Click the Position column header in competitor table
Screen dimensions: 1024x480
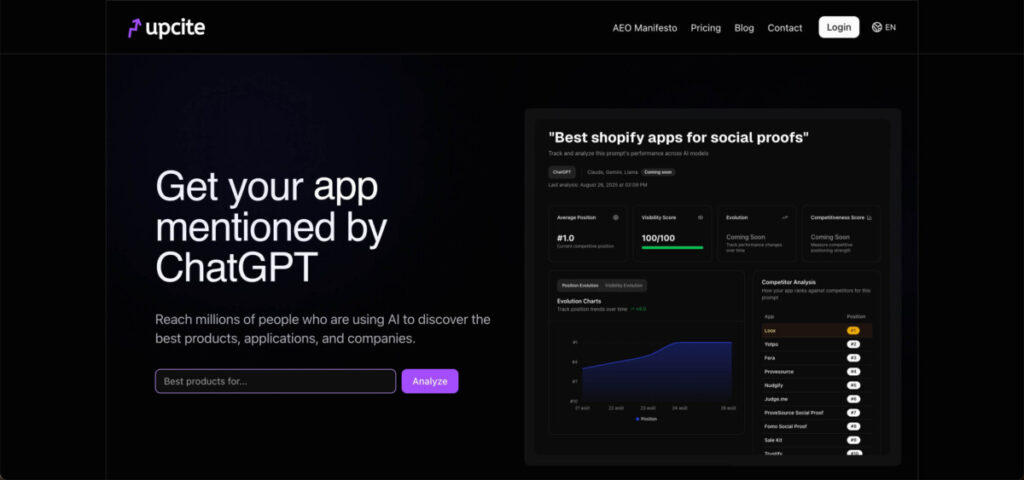pyautogui.click(x=856, y=317)
